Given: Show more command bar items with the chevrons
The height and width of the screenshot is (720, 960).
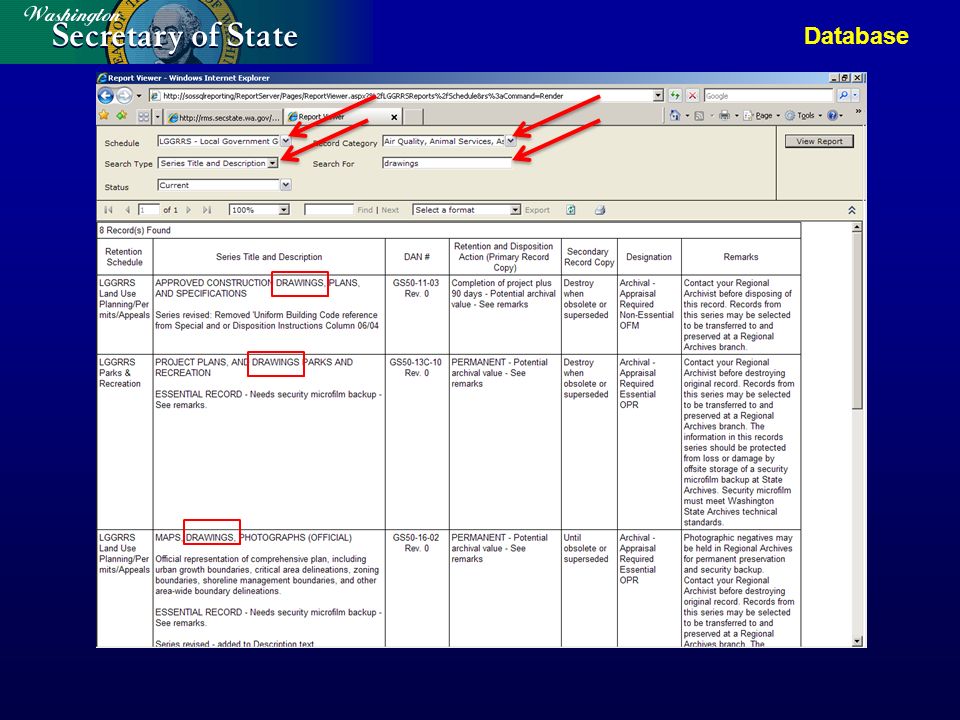Looking at the screenshot, I should coord(858,111).
